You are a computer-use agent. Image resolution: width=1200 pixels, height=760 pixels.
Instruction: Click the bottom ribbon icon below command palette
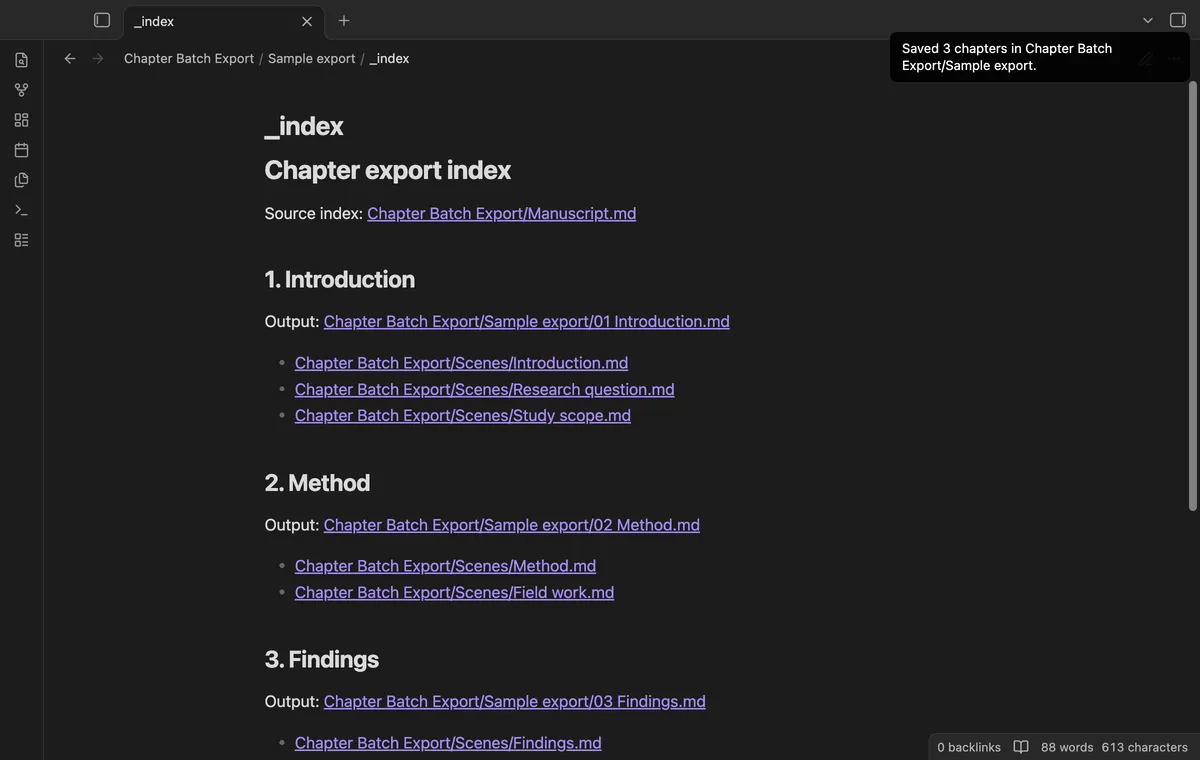pos(21,240)
